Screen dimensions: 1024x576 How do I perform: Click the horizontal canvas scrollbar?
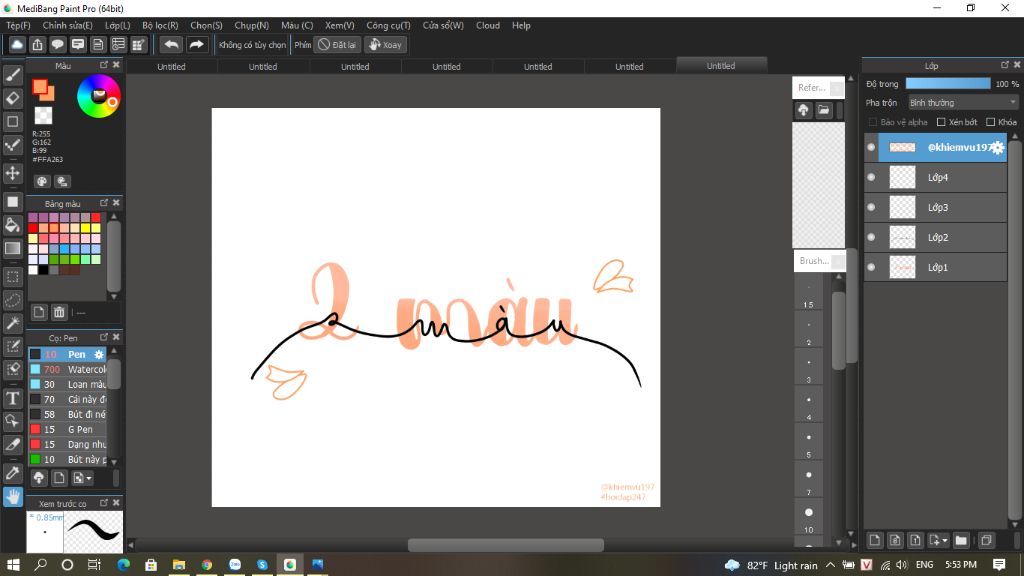505,545
